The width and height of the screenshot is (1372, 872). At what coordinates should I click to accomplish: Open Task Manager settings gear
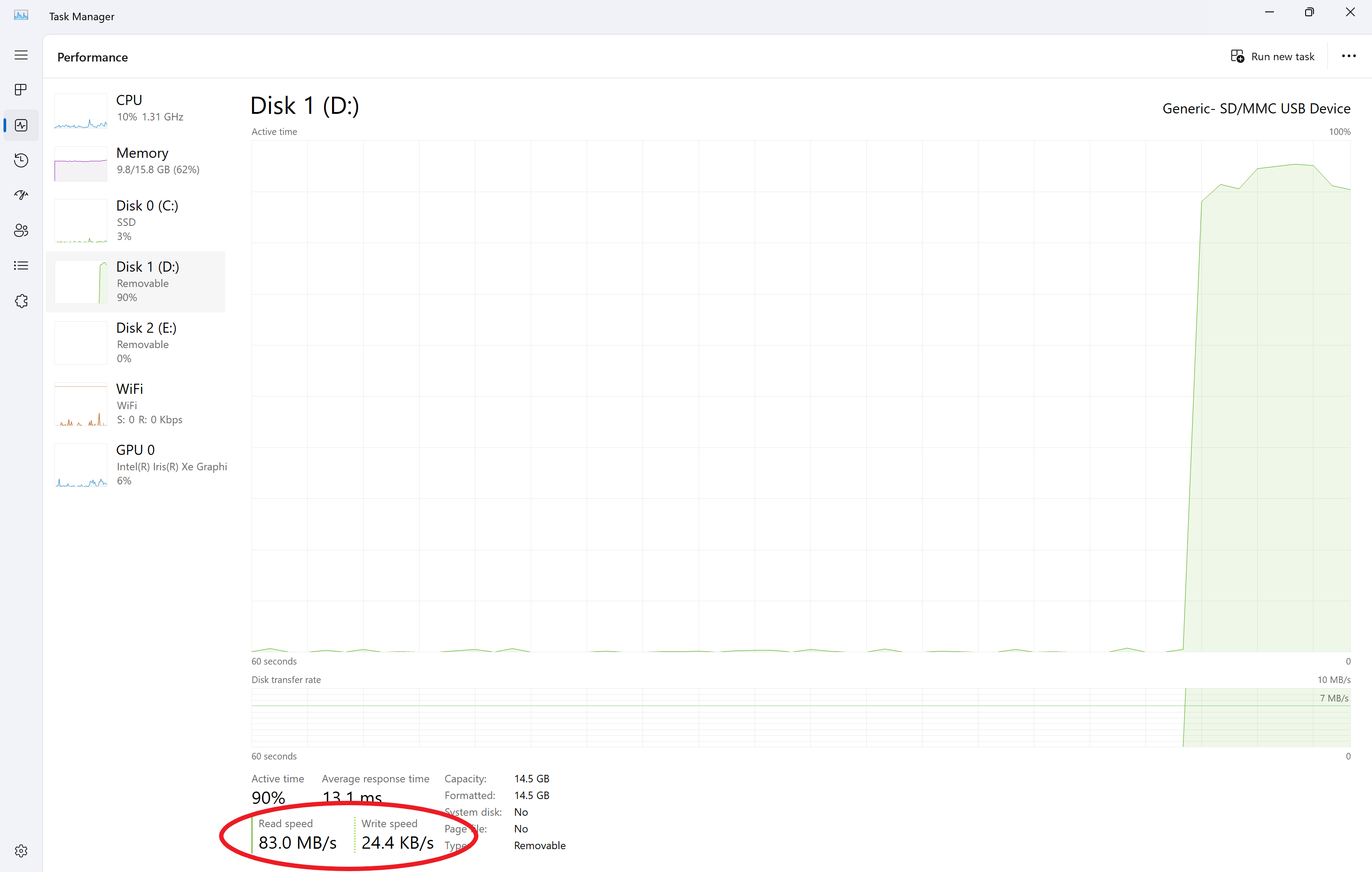21,851
